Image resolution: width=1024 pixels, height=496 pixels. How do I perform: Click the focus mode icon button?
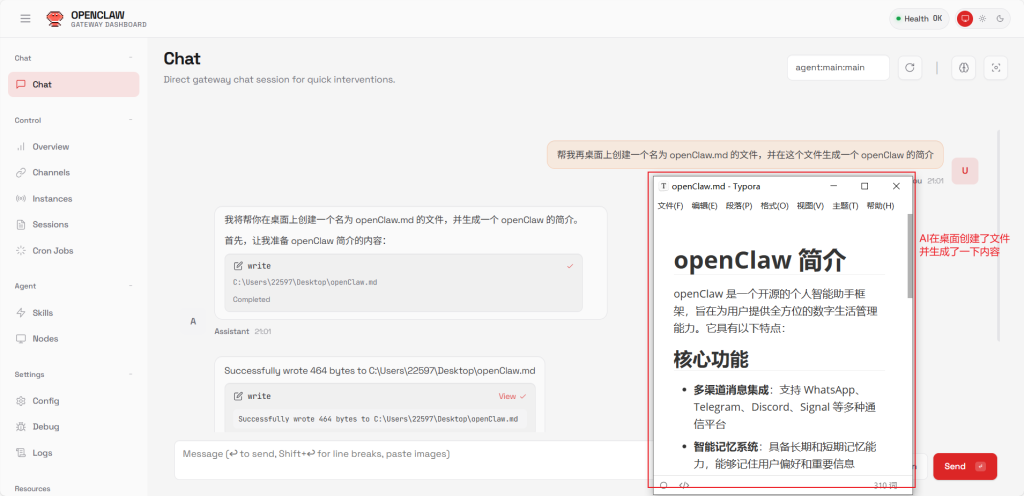(x=995, y=68)
